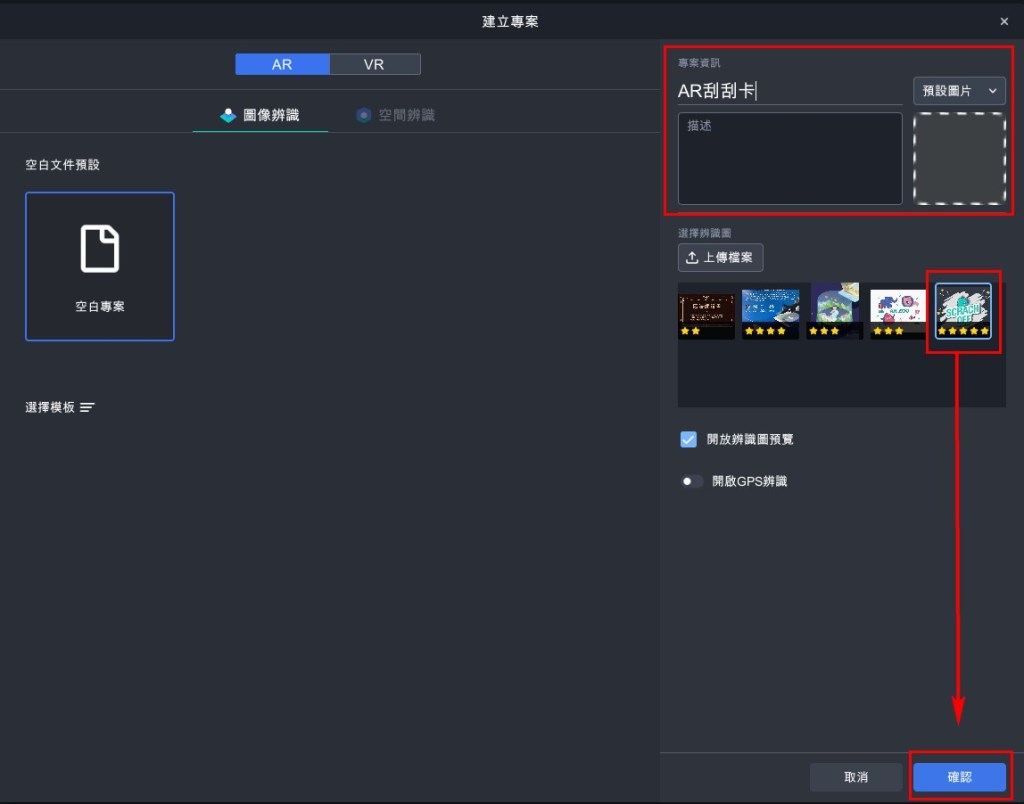The height and width of the screenshot is (804, 1024).
Task: Switch to the 空間辨識 tab
Action: pos(396,115)
